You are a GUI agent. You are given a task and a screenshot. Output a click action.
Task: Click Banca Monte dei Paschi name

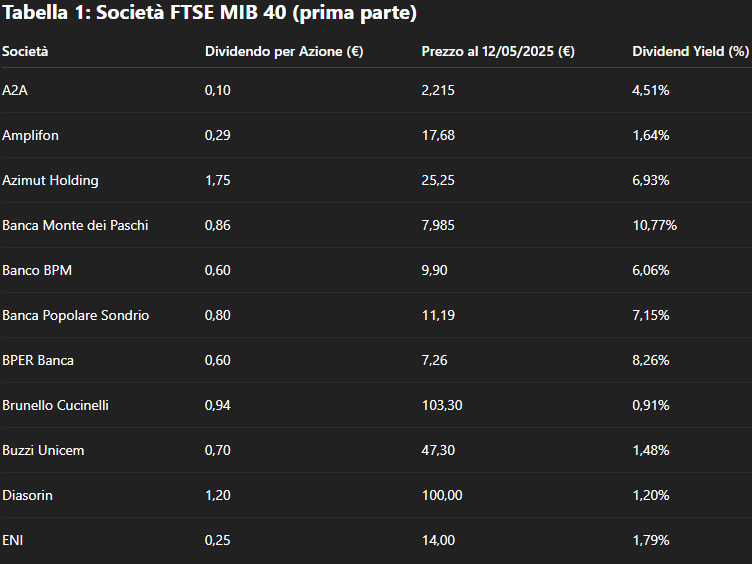coord(75,225)
